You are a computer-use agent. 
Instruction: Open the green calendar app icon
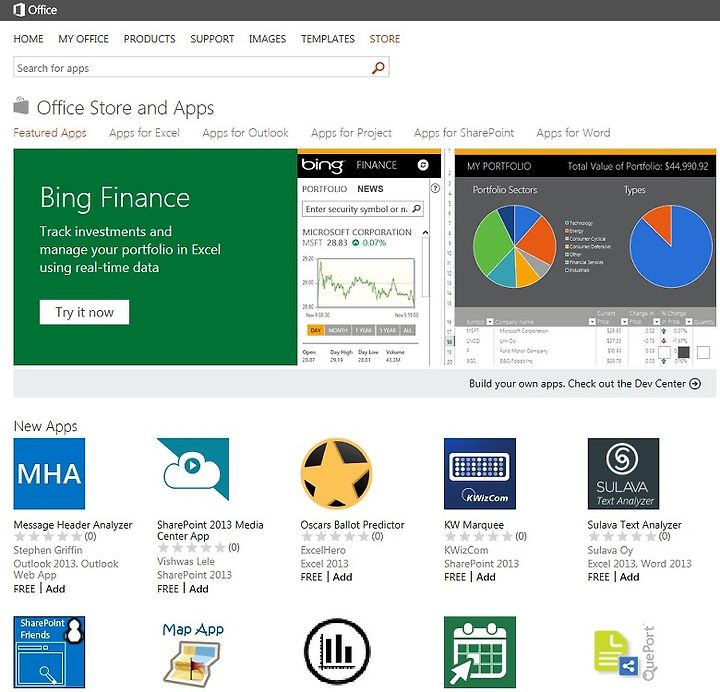(x=480, y=652)
